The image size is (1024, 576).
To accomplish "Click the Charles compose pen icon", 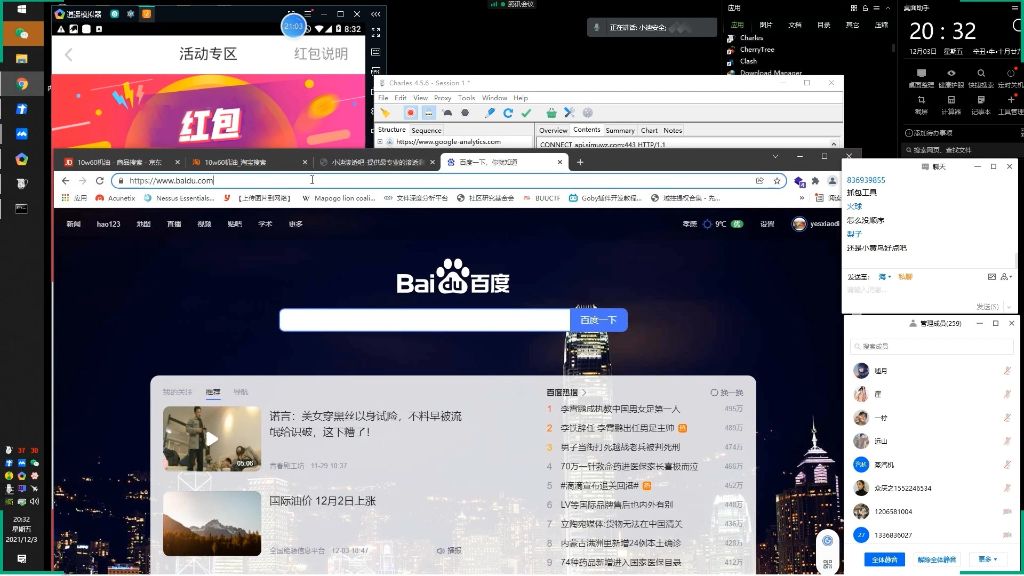I will 490,113.
